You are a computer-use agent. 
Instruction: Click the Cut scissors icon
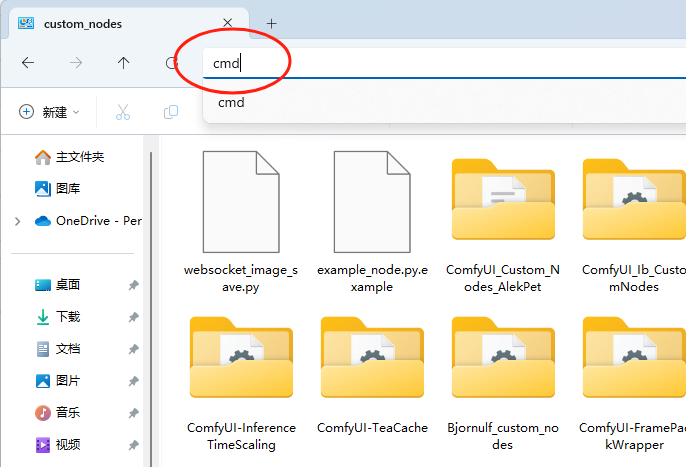coord(123,112)
